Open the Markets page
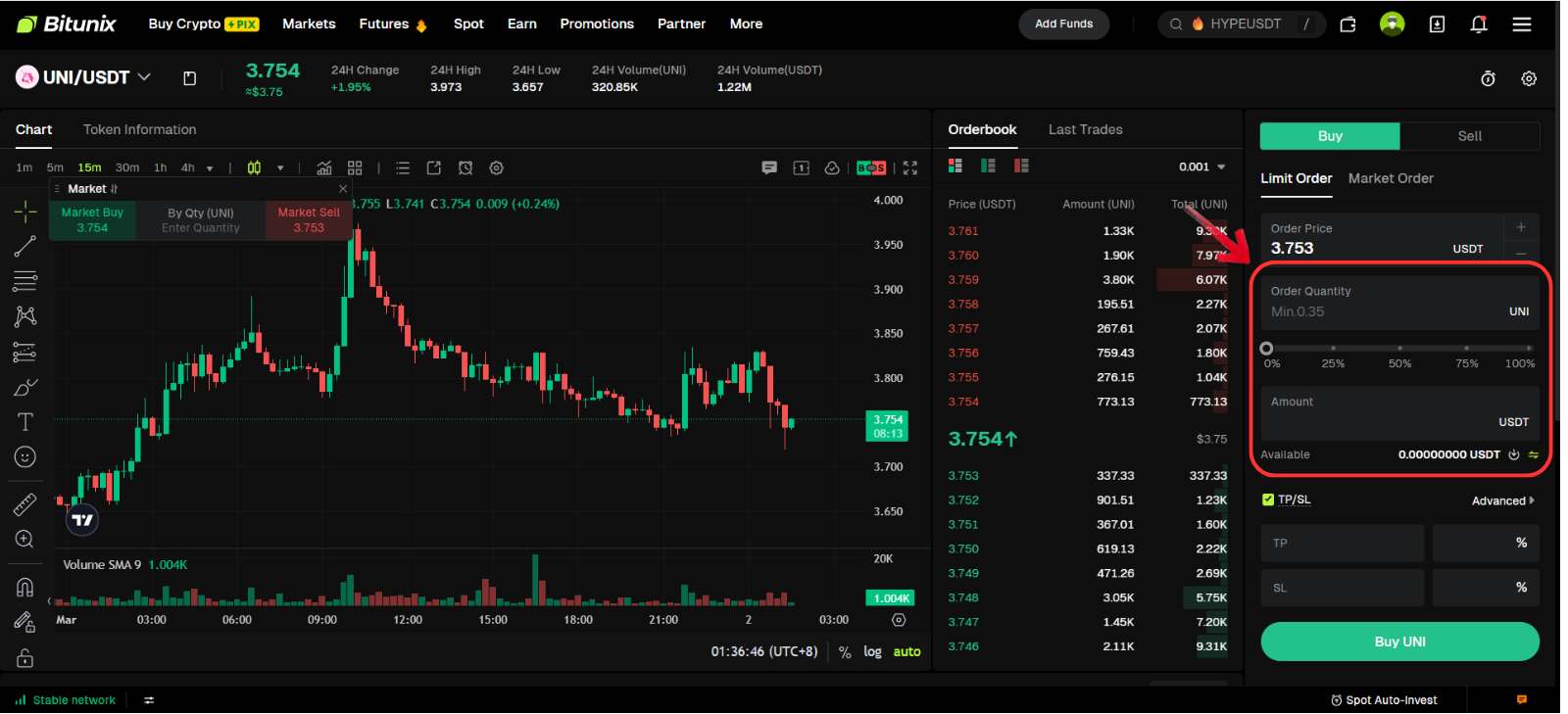This screenshot has width=1568, height=714. (x=309, y=24)
